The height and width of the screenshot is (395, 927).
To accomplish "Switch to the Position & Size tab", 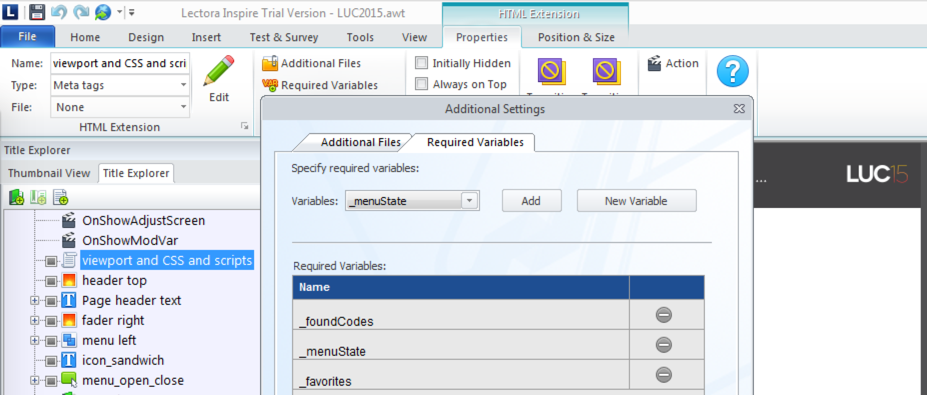I will click(x=576, y=37).
